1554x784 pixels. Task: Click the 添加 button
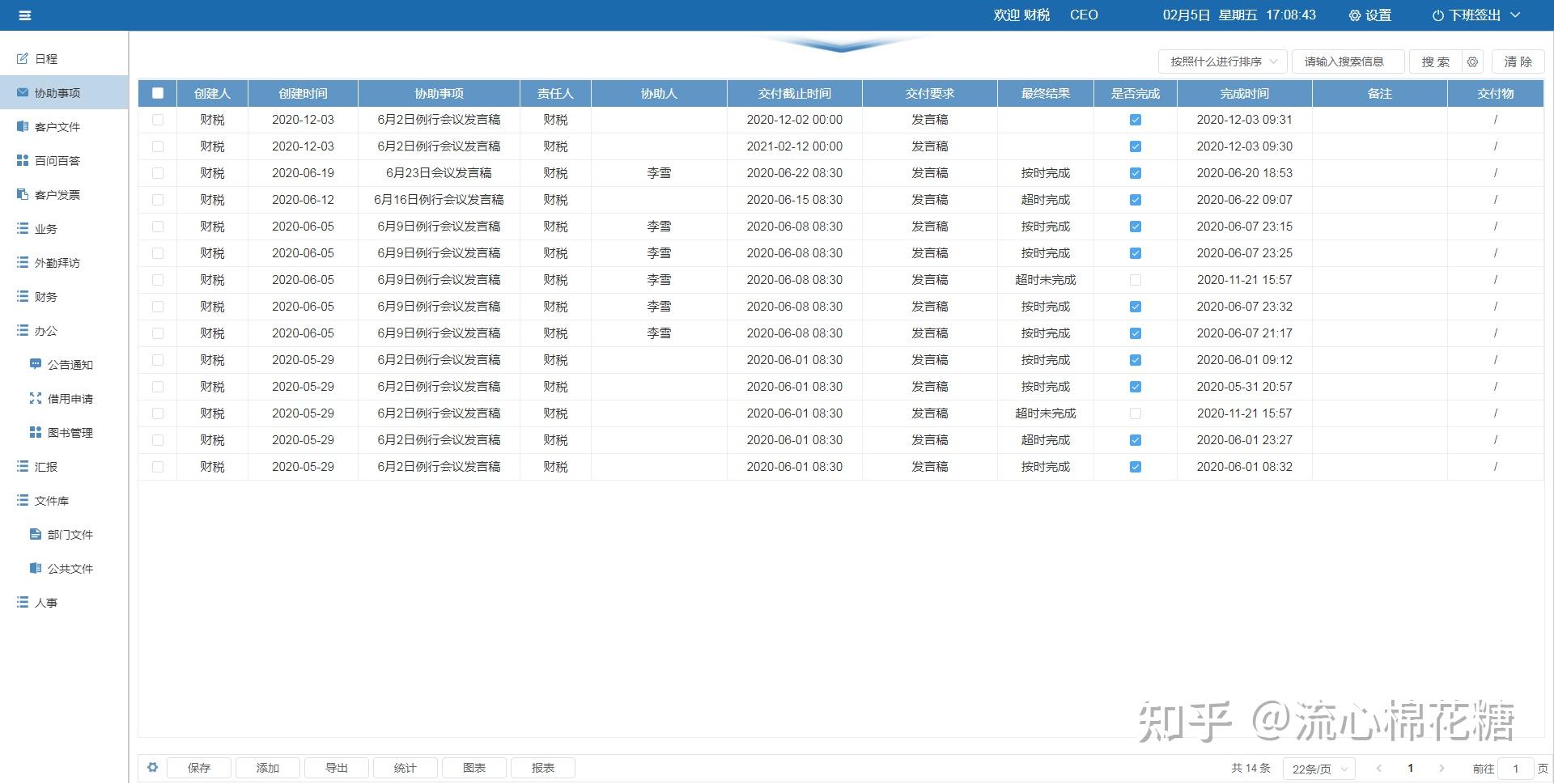coord(268,768)
